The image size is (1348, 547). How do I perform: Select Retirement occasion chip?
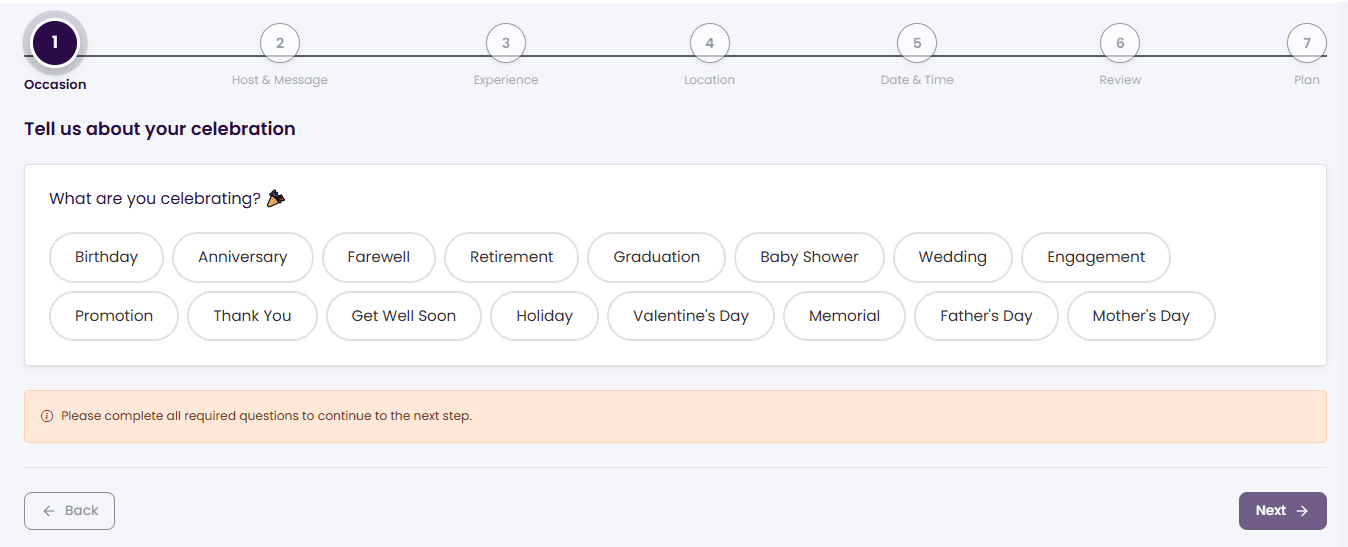[512, 257]
